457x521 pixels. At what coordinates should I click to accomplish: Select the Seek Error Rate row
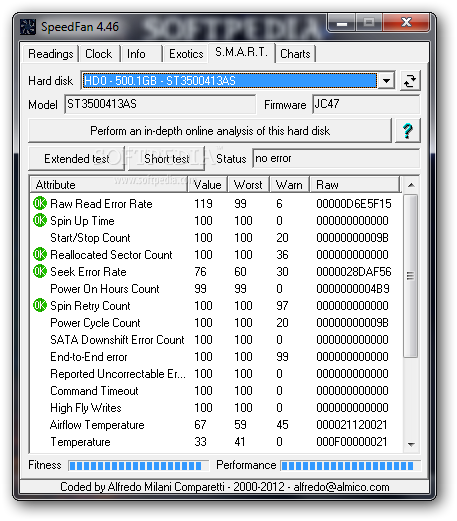click(216, 272)
